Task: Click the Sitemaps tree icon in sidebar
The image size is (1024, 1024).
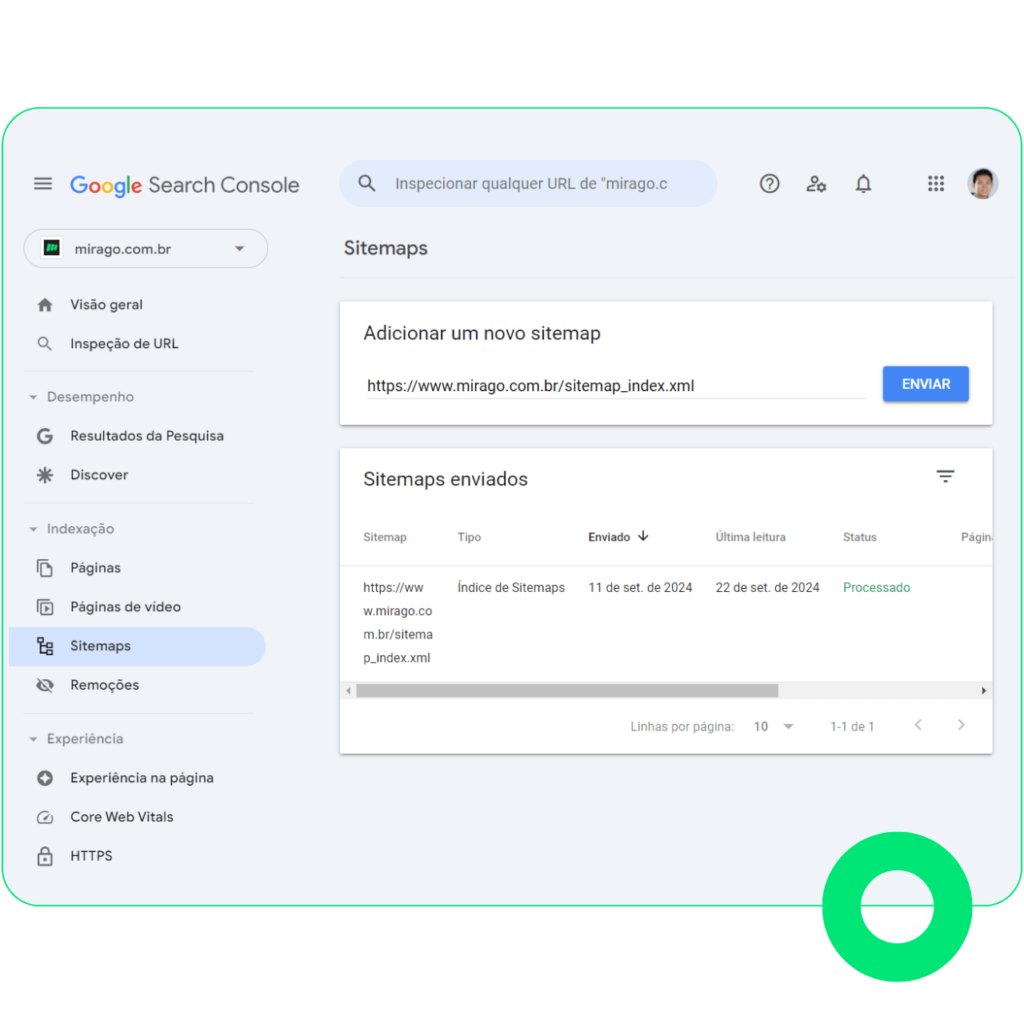Action: point(44,646)
